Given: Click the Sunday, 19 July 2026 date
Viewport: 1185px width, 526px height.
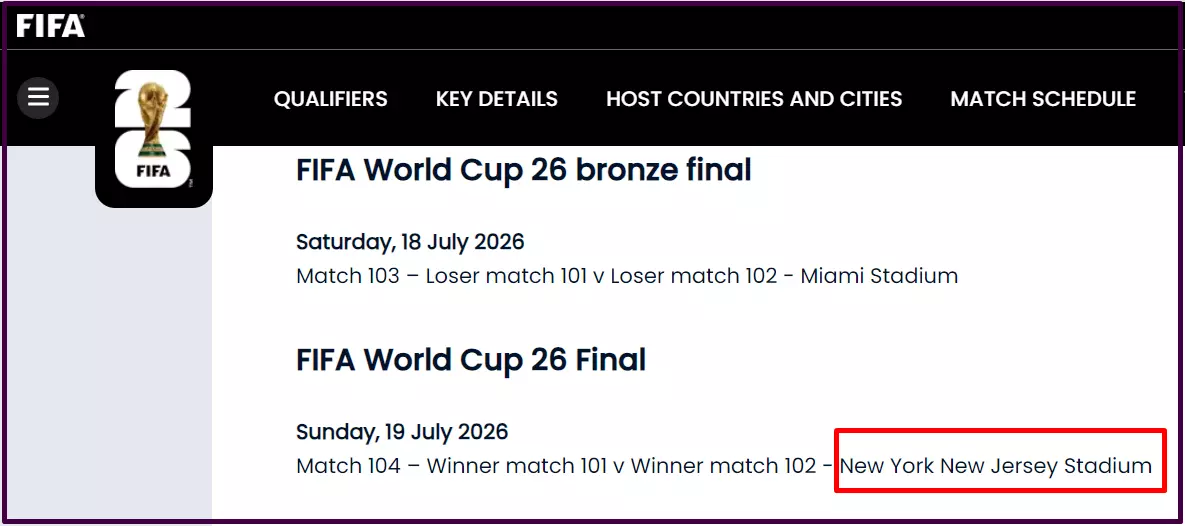Looking at the screenshot, I should pos(402,432).
